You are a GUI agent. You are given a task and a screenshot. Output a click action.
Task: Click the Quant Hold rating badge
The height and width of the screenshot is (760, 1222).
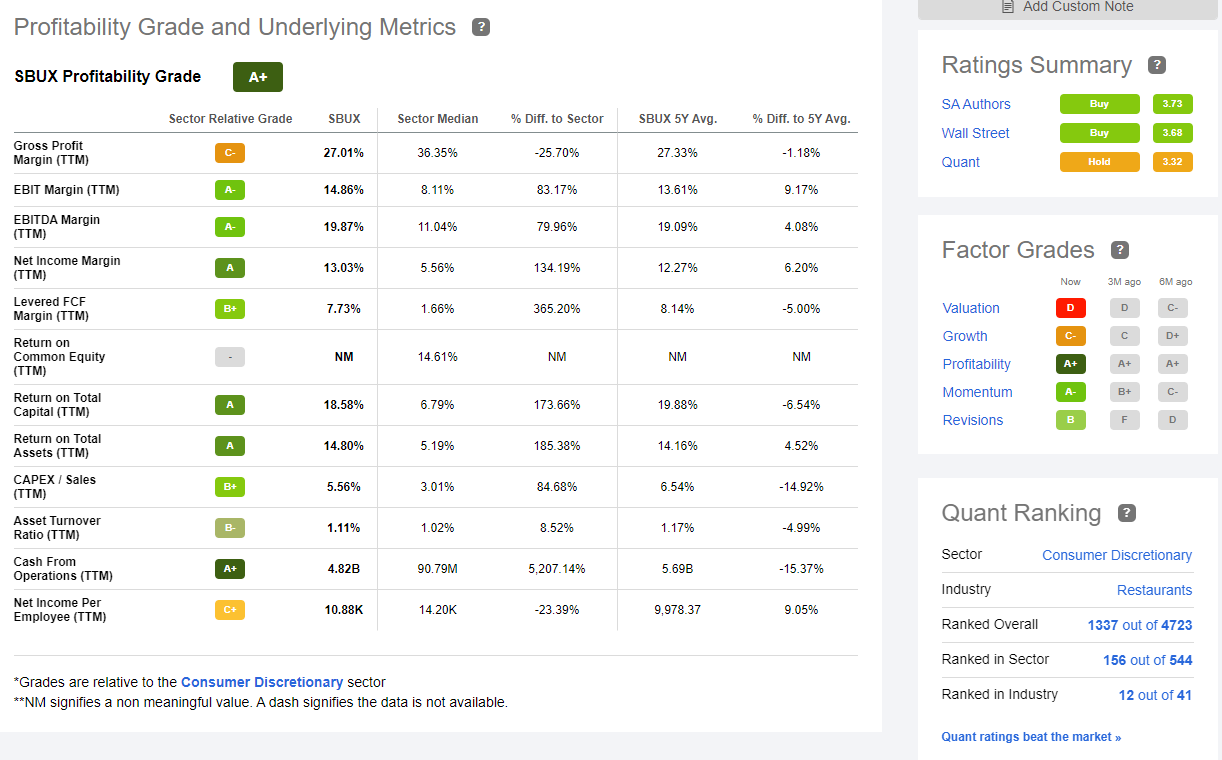[x=1099, y=162]
